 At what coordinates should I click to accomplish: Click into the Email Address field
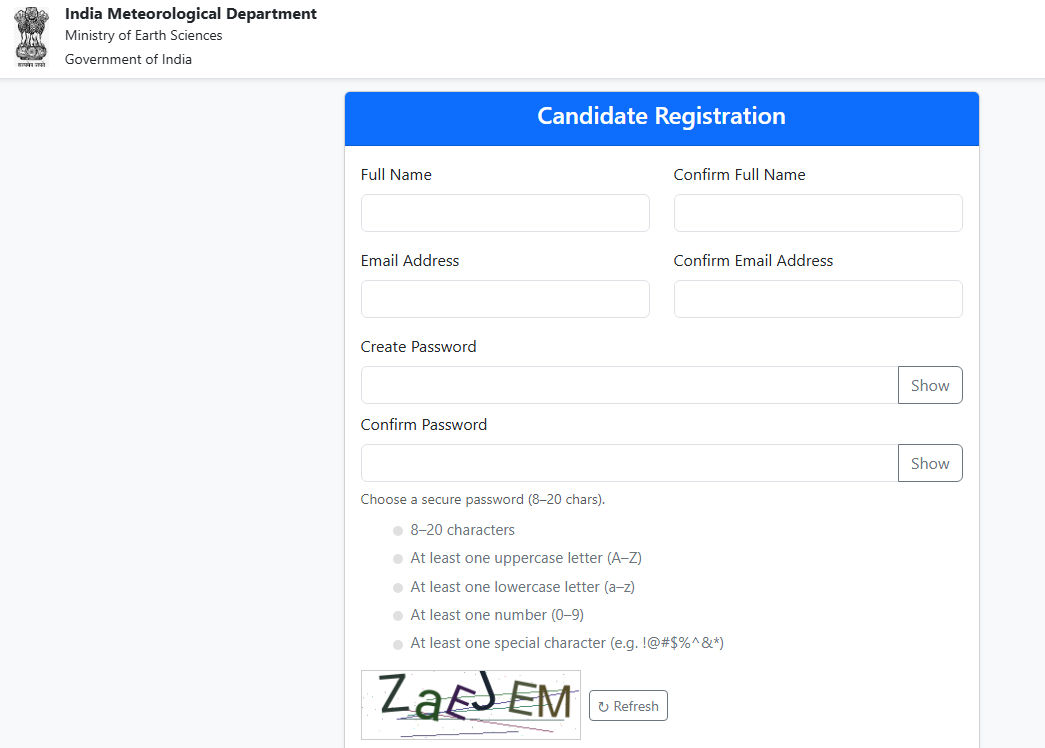(505, 299)
